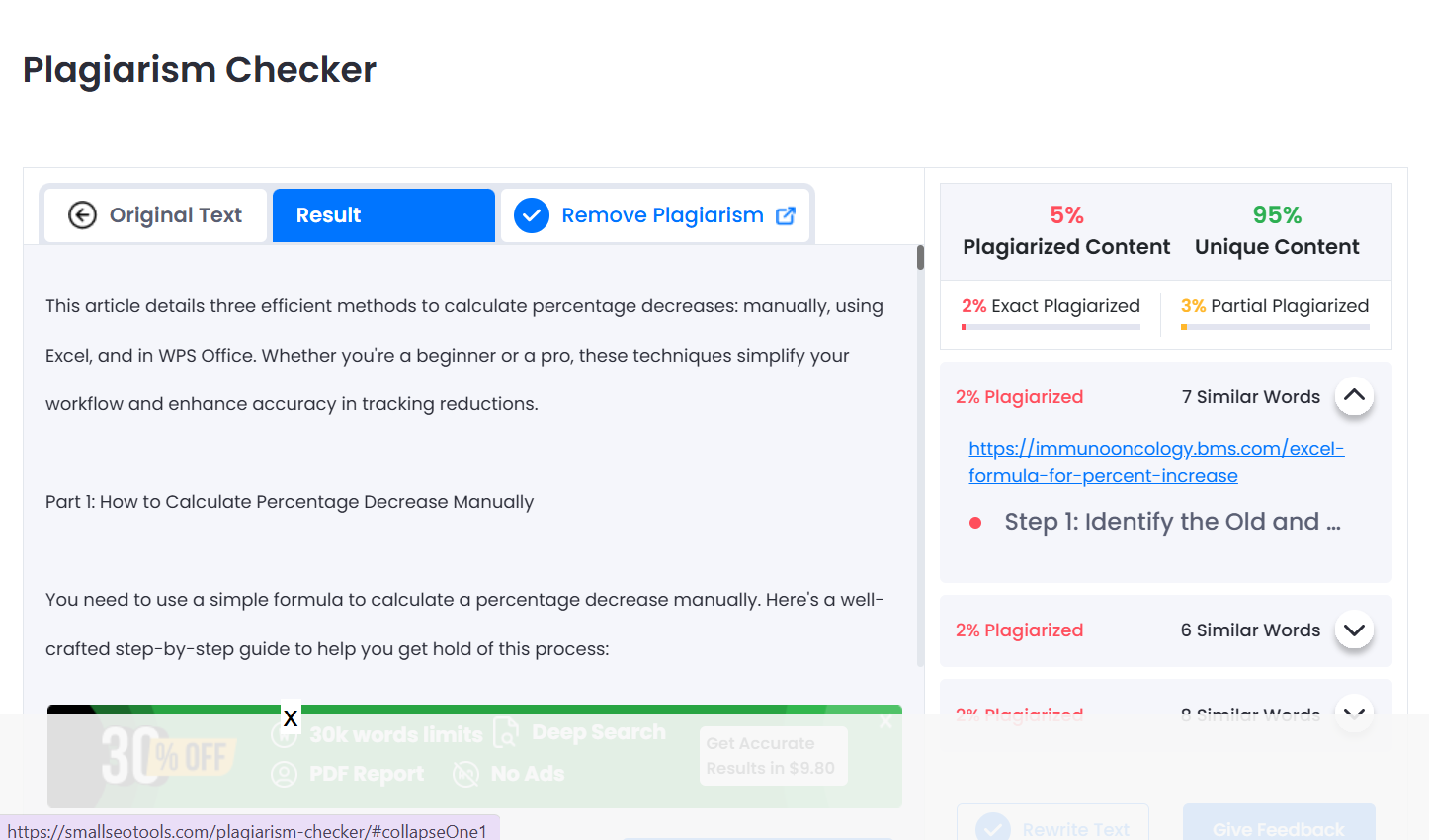
Task: Click the 'Step 1: Identify the Old and' match
Action: (1172, 522)
